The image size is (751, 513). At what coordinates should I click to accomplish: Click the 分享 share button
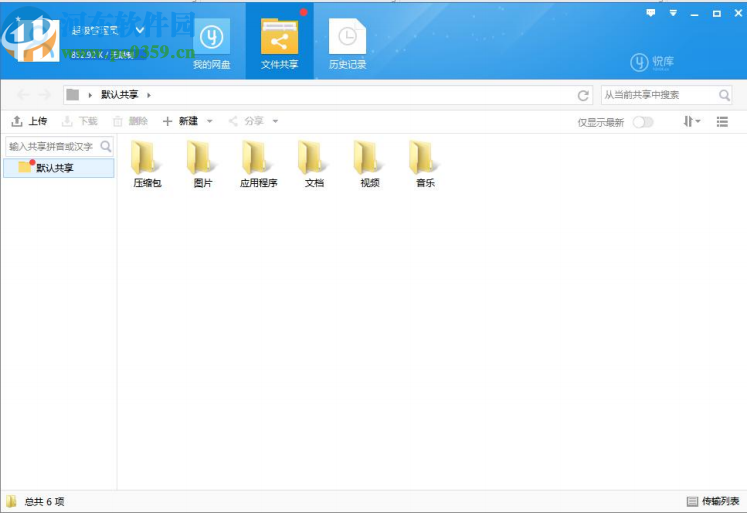[246, 121]
